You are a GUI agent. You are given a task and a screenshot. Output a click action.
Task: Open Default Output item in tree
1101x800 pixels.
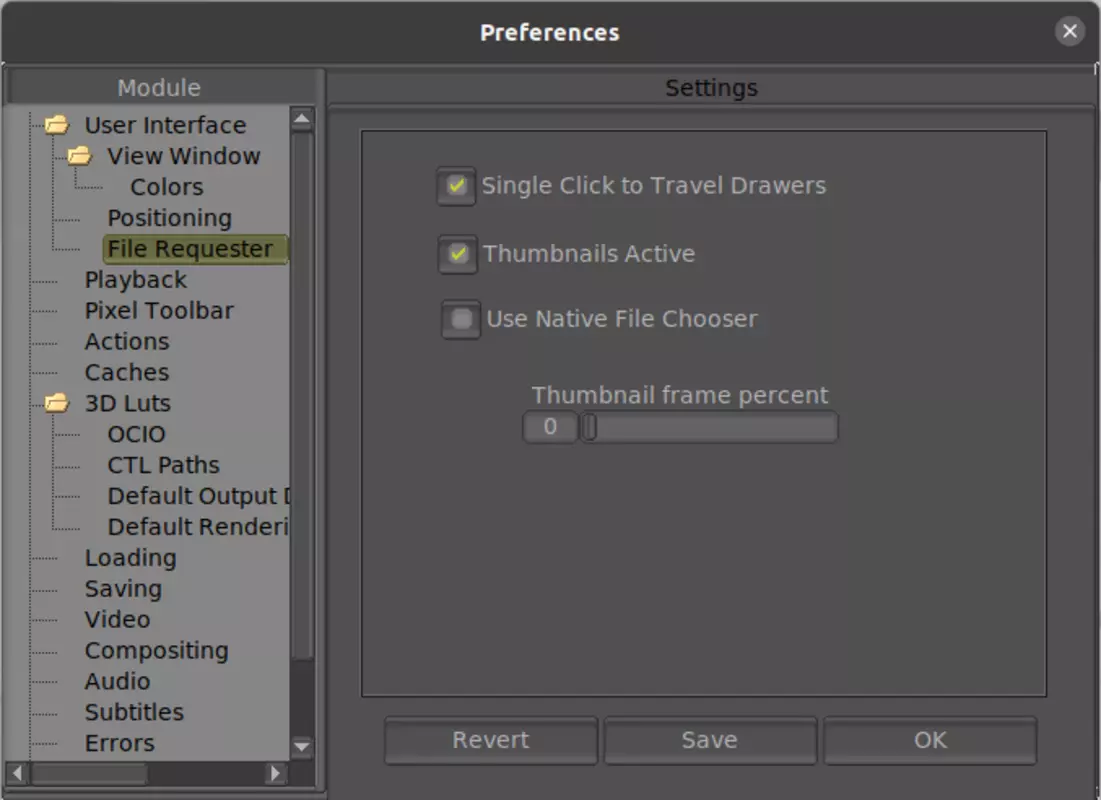[x=199, y=496]
